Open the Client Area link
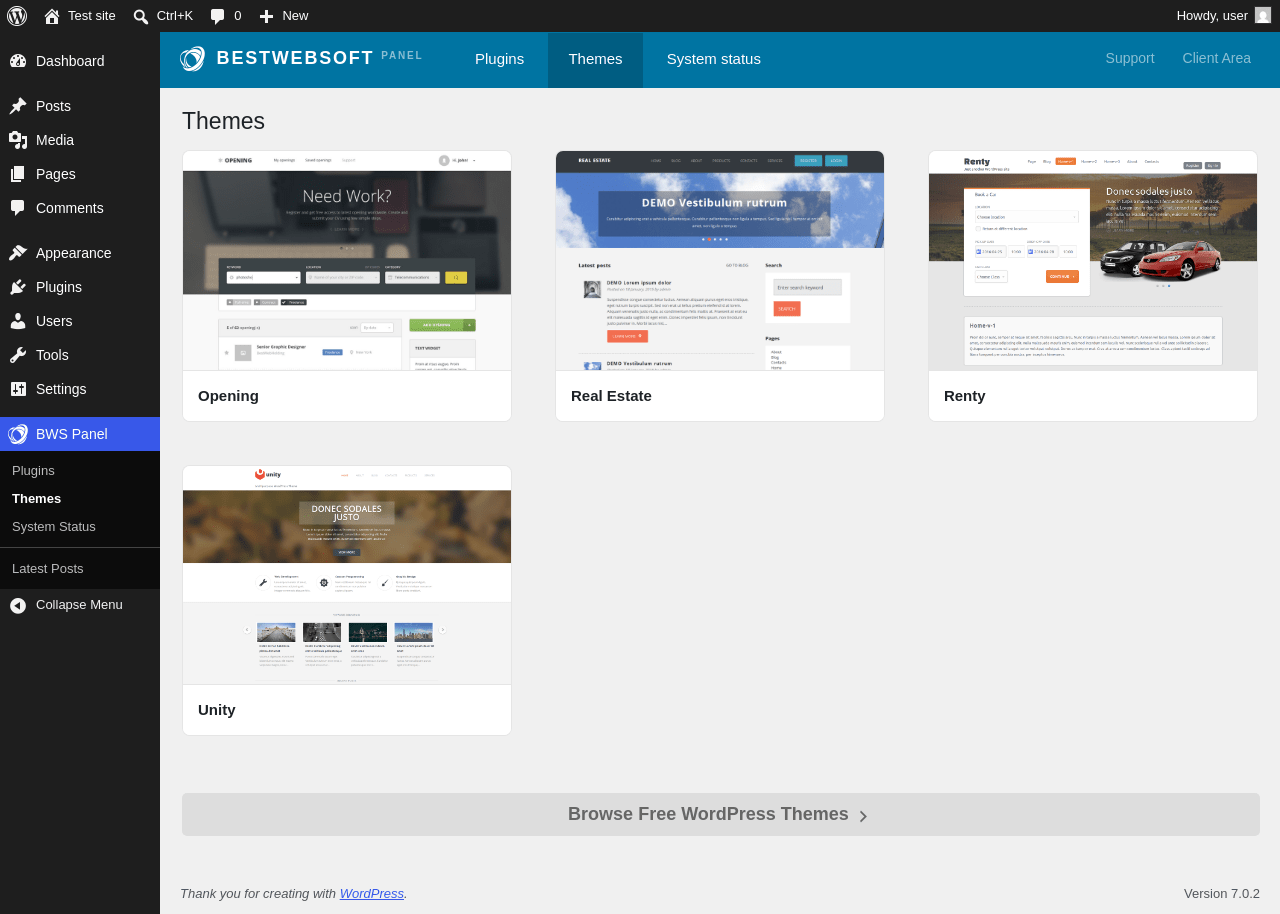The image size is (1280, 914). coord(1217,59)
